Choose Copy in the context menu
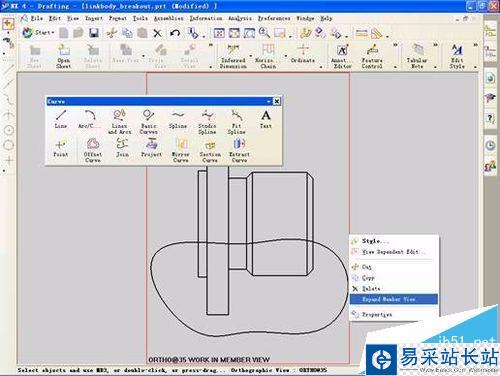Viewport: 500px width, 376px height. (394, 277)
